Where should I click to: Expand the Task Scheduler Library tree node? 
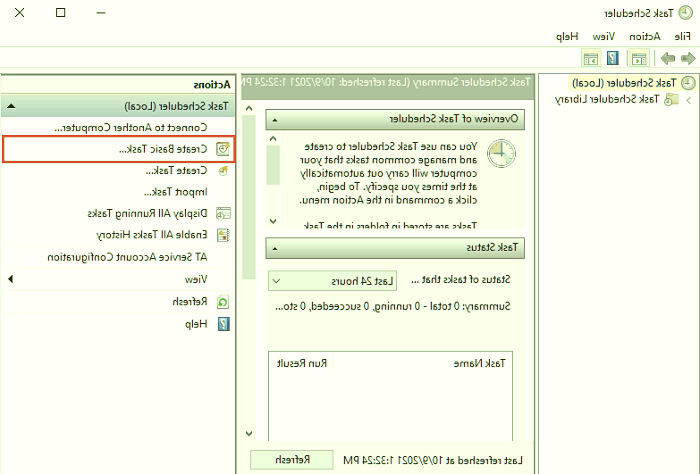(x=689, y=100)
